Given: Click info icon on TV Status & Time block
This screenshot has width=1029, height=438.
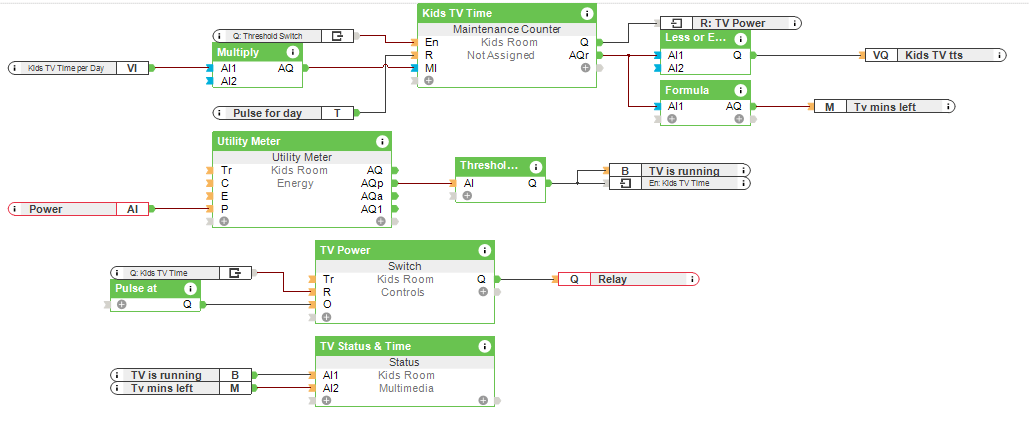Looking at the screenshot, I should click(x=484, y=346).
